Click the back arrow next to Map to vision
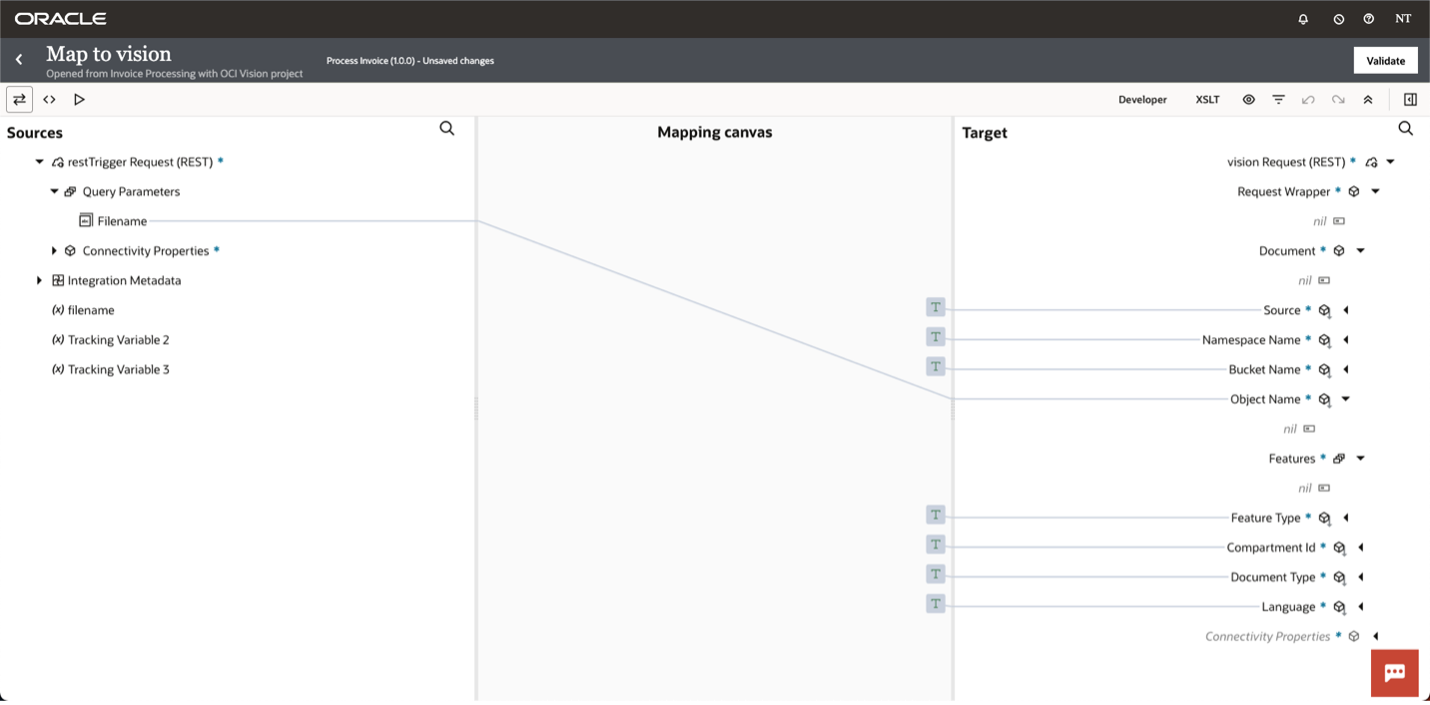1430x705 pixels. point(18,59)
